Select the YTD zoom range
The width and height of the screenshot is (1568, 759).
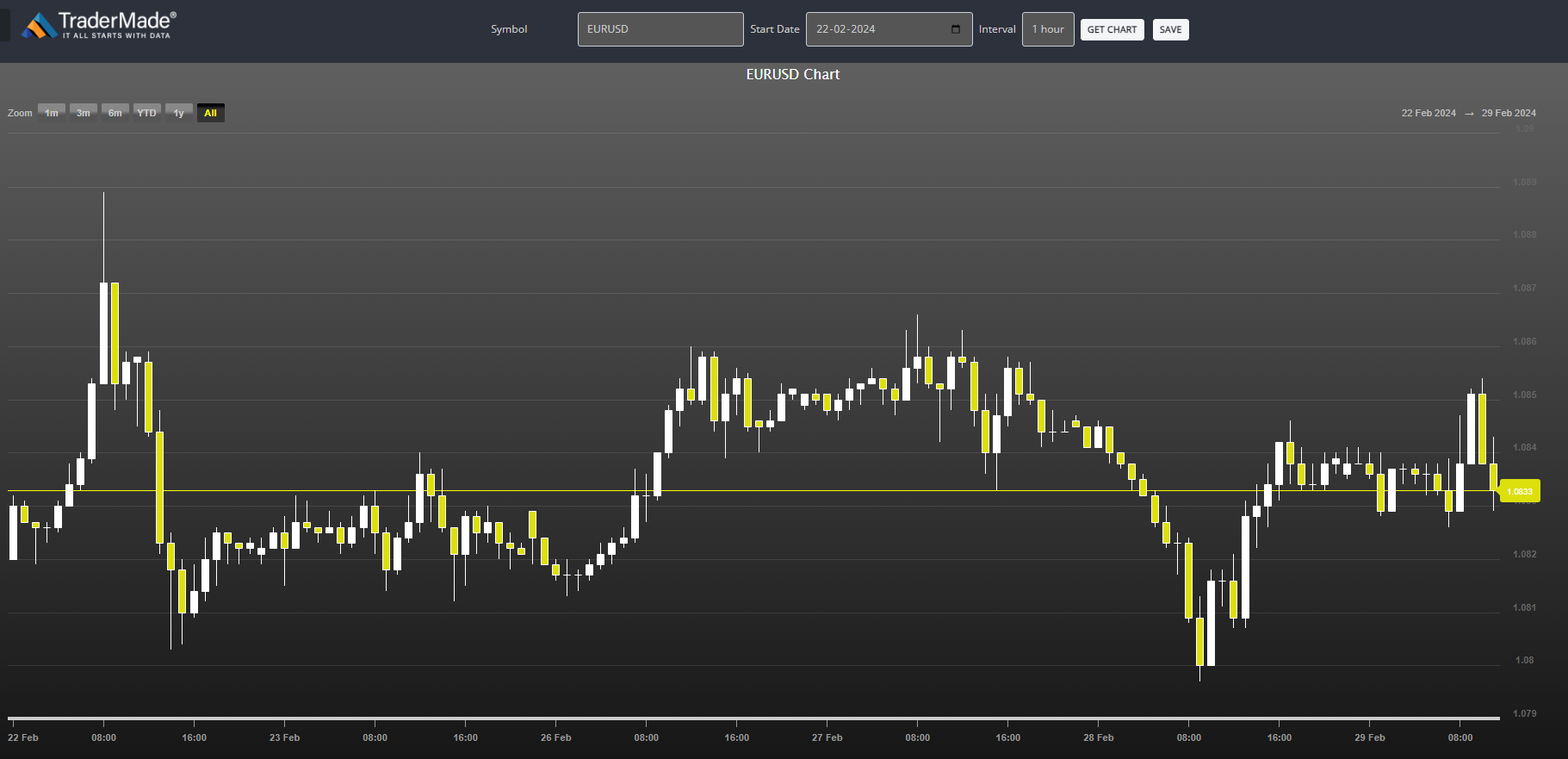coord(147,113)
